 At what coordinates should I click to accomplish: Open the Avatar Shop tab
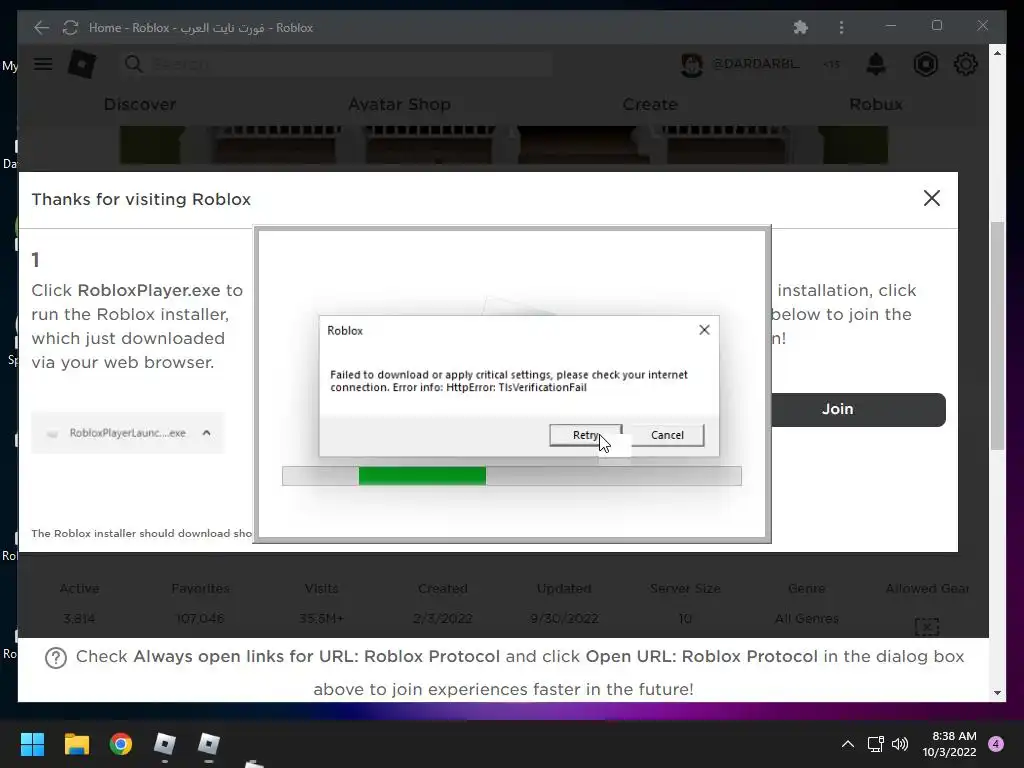tap(399, 104)
